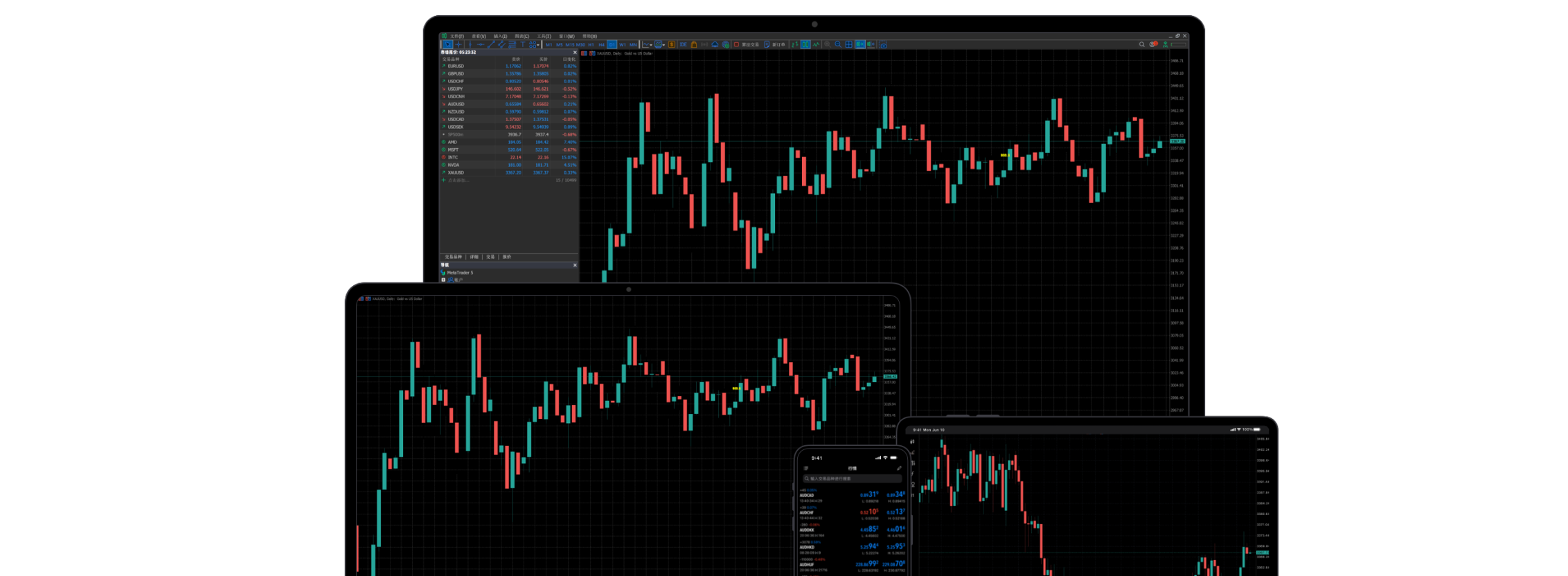Select the EURUSD row in Market Watch
This screenshot has height=576, width=1568.
tap(456, 66)
